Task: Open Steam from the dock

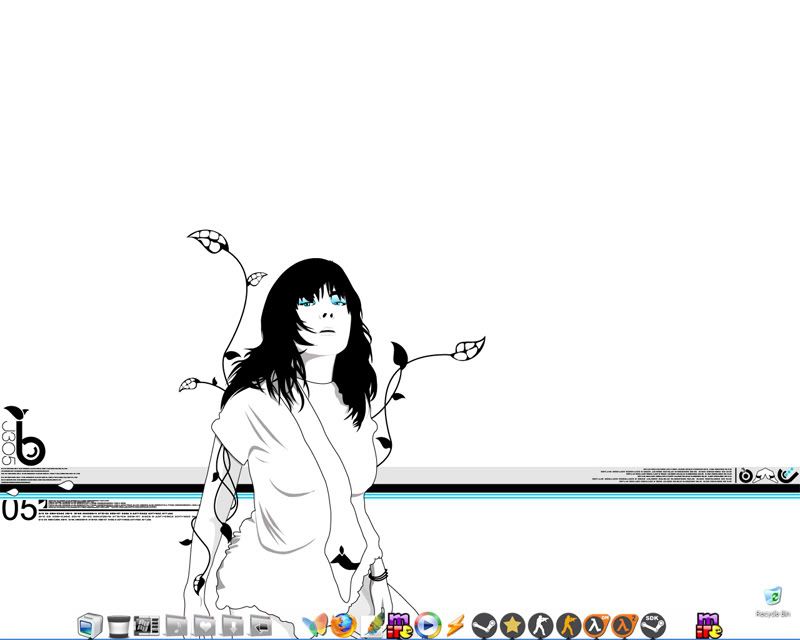Action: pyautogui.click(x=484, y=626)
